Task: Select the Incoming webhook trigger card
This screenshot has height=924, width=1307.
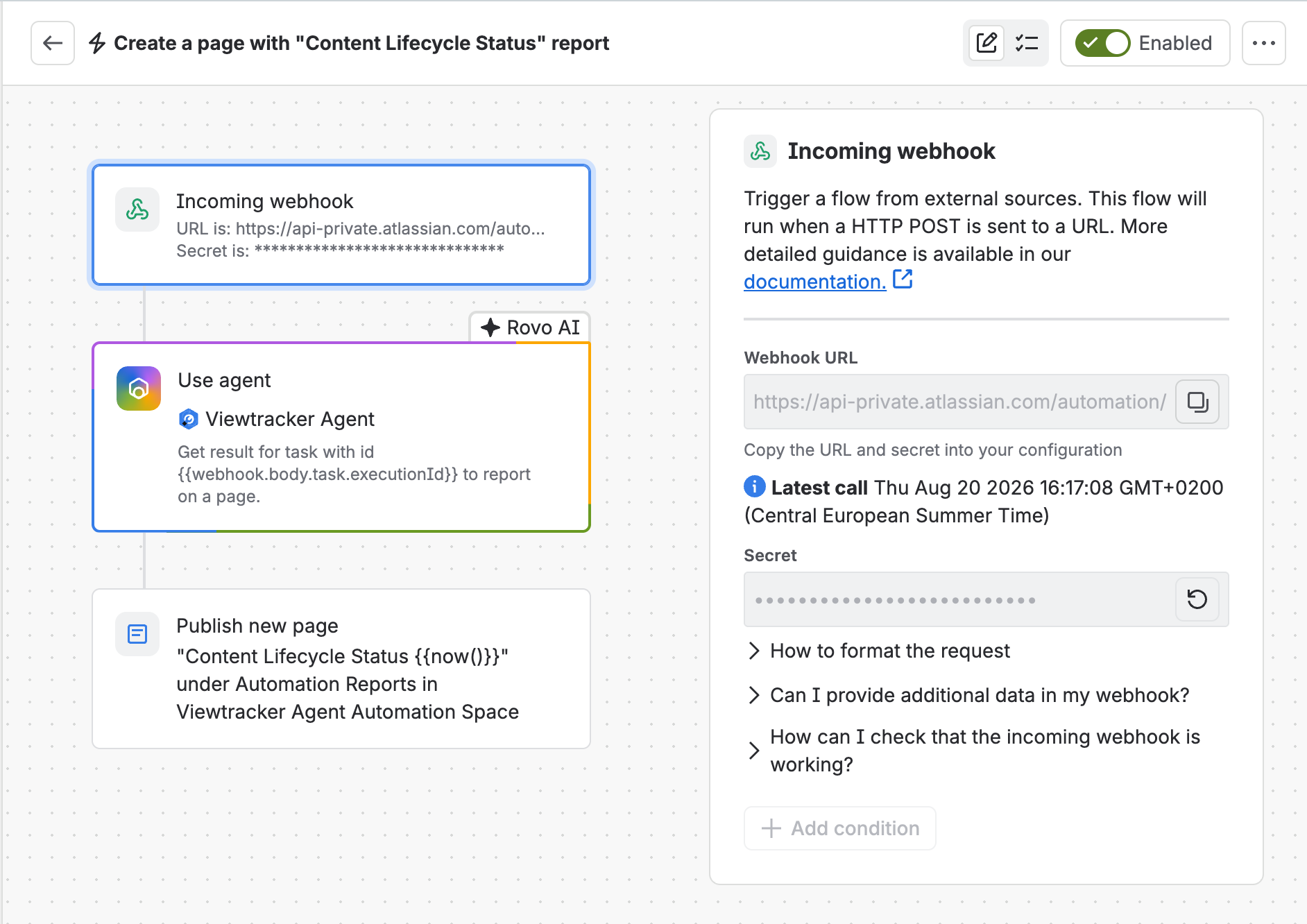Action: click(x=341, y=225)
